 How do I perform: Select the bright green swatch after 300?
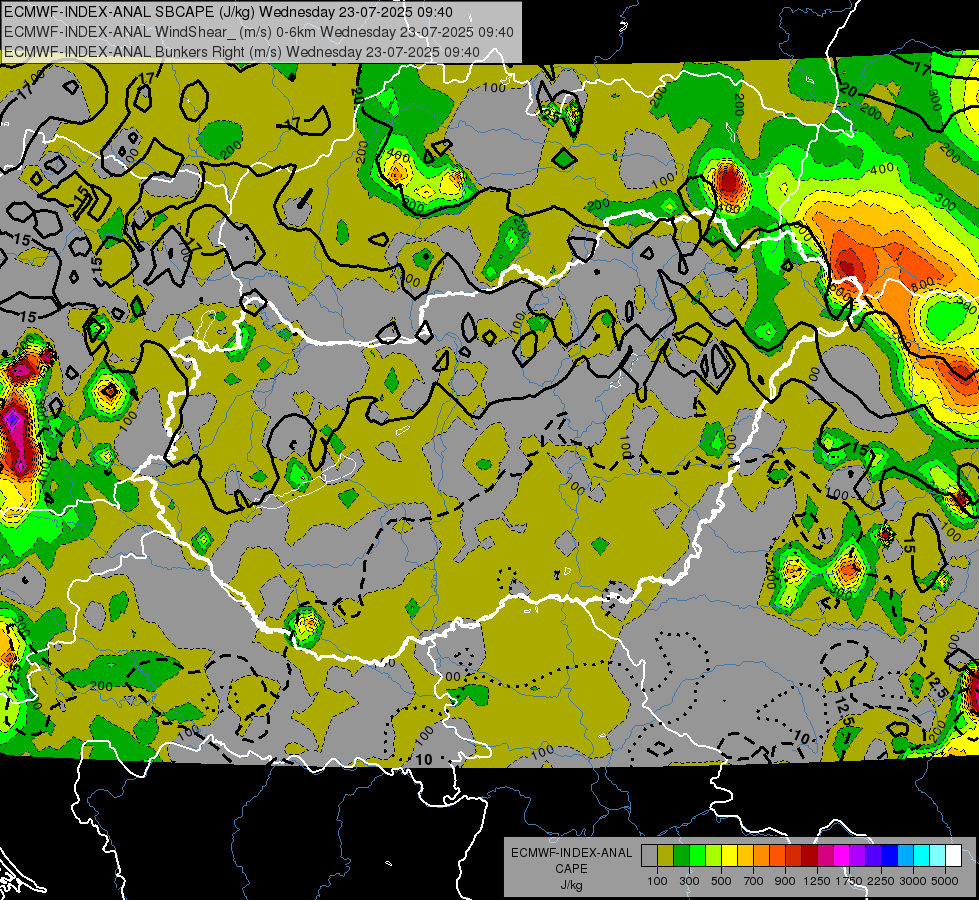[697, 855]
